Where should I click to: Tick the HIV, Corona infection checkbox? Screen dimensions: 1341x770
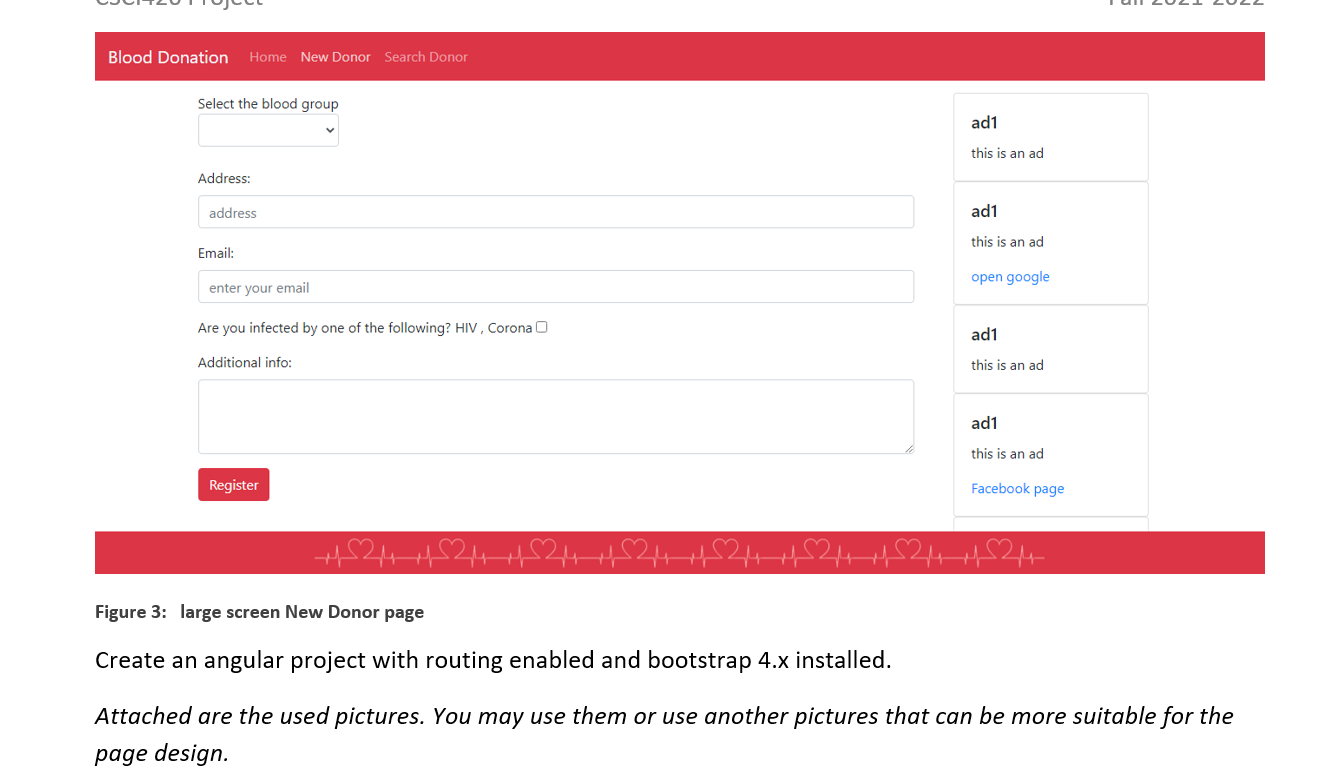(542, 327)
